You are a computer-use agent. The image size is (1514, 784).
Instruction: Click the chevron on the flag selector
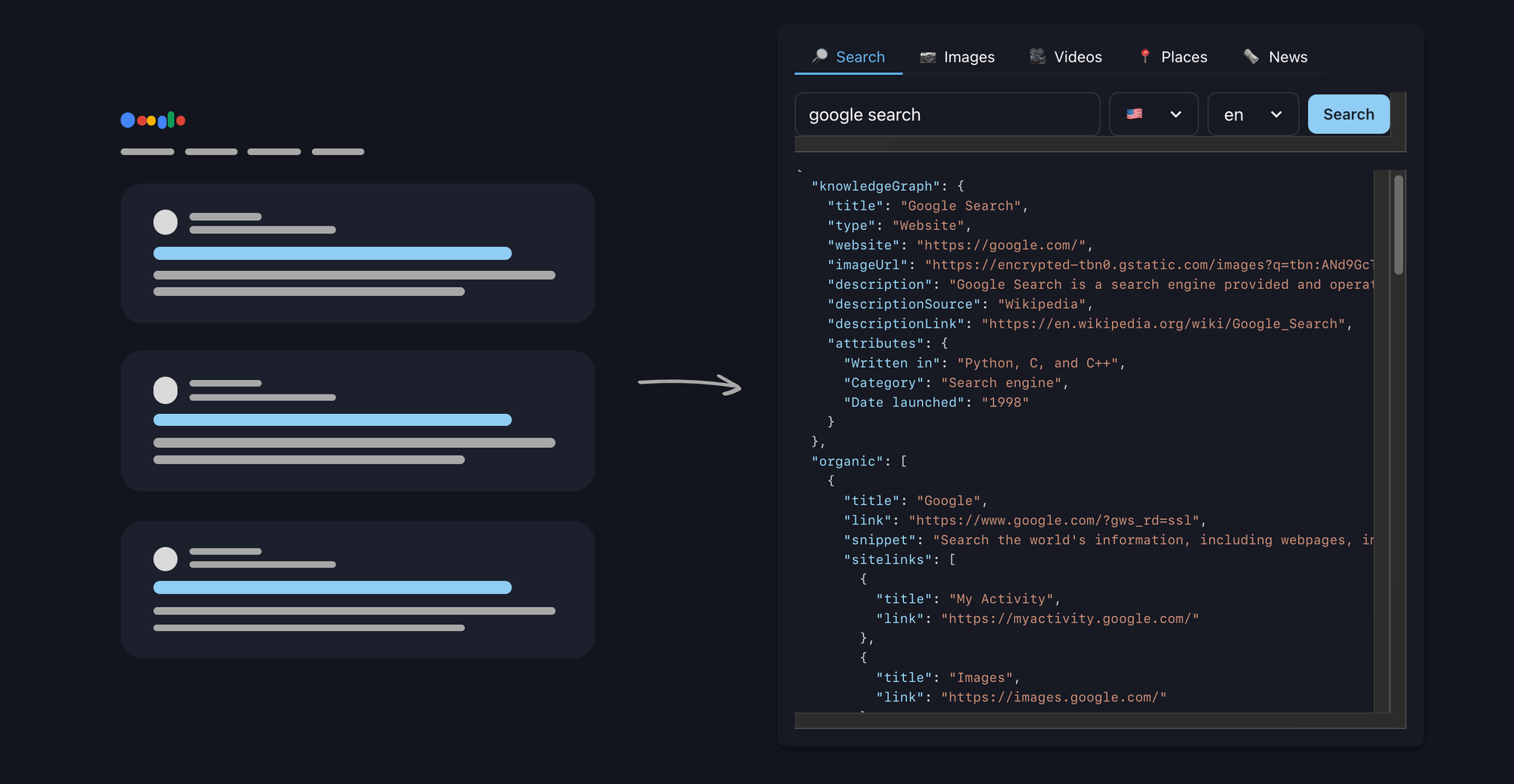[x=1176, y=114]
